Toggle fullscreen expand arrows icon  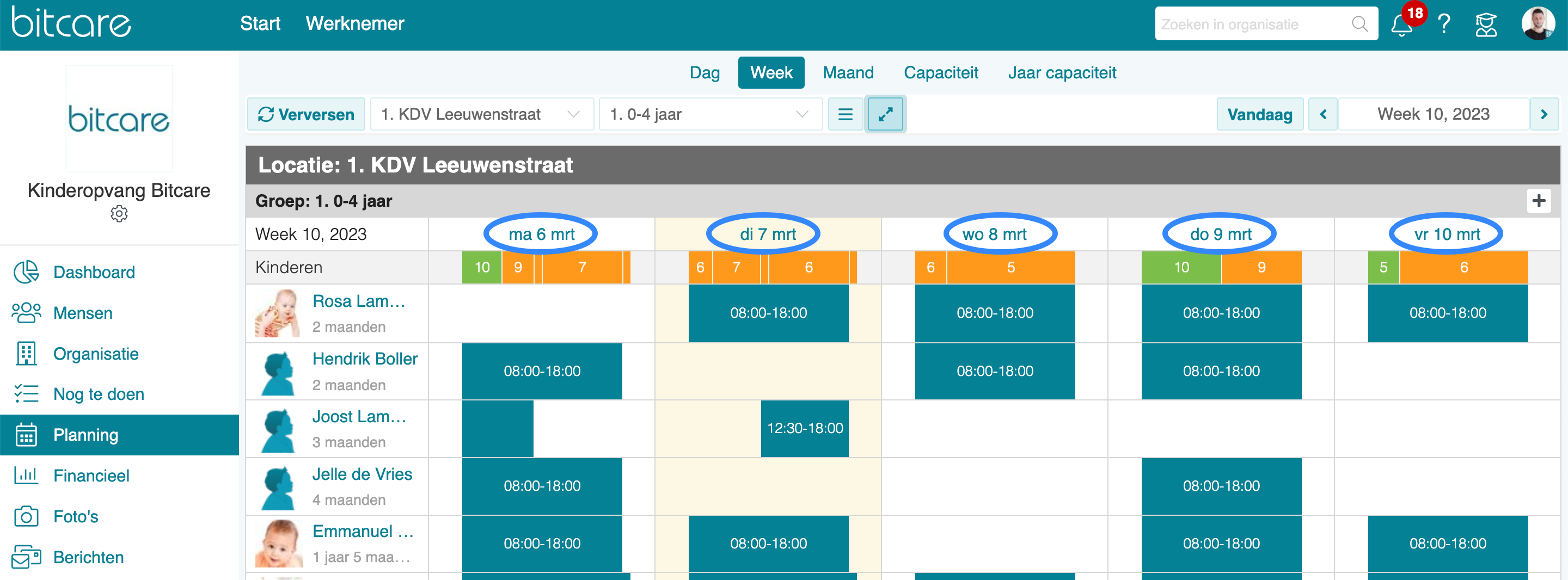[x=885, y=114]
